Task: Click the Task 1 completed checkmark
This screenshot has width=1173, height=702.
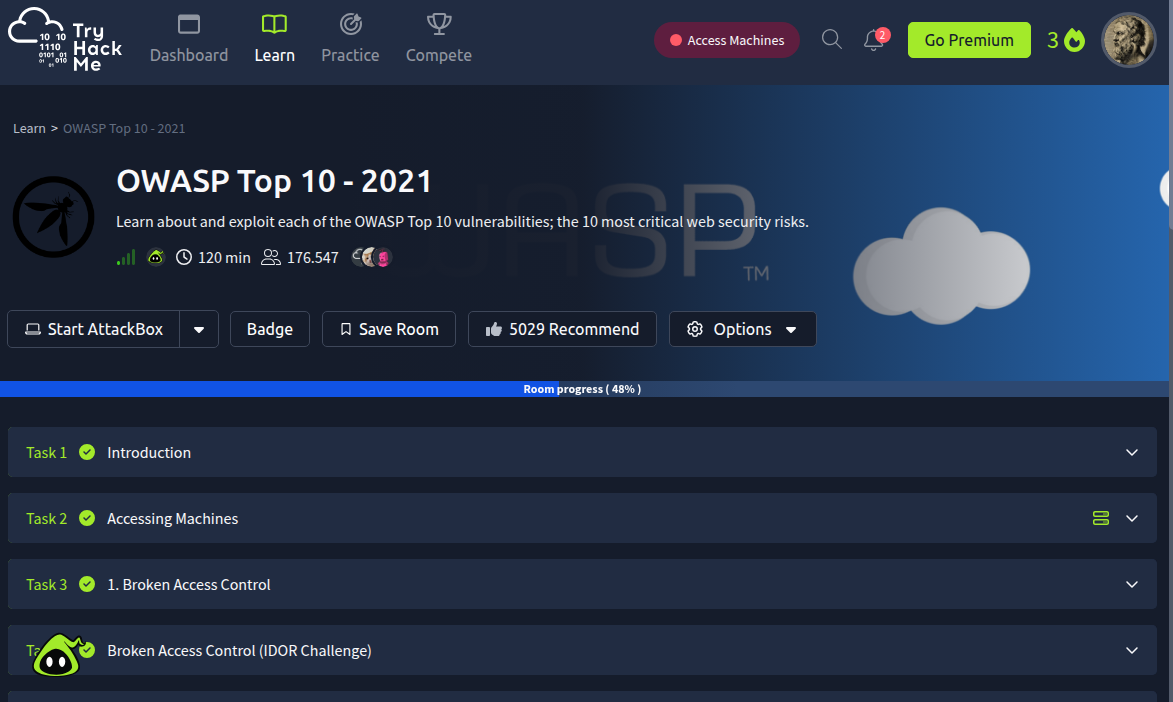Action: click(87, 452)
